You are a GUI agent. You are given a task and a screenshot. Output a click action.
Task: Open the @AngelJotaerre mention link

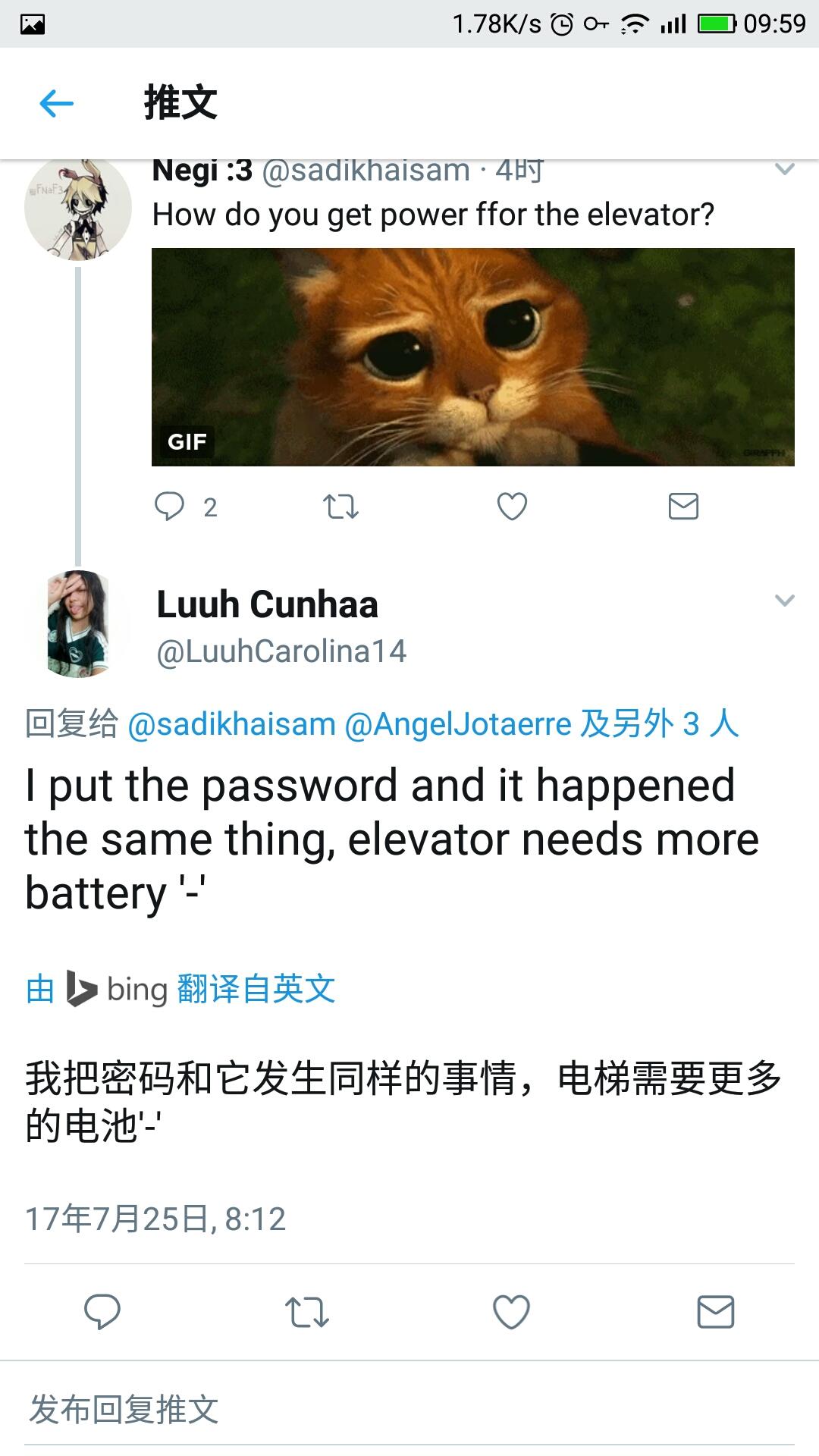coord(458,724)
